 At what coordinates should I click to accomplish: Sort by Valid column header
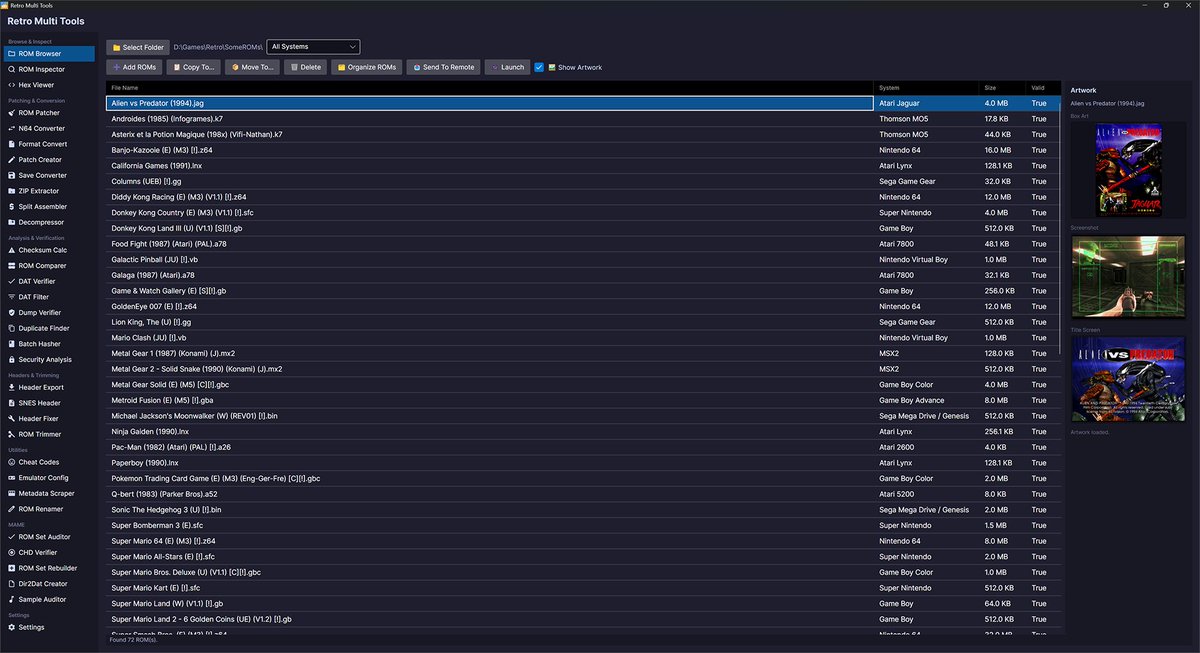tap(1042, 88)
